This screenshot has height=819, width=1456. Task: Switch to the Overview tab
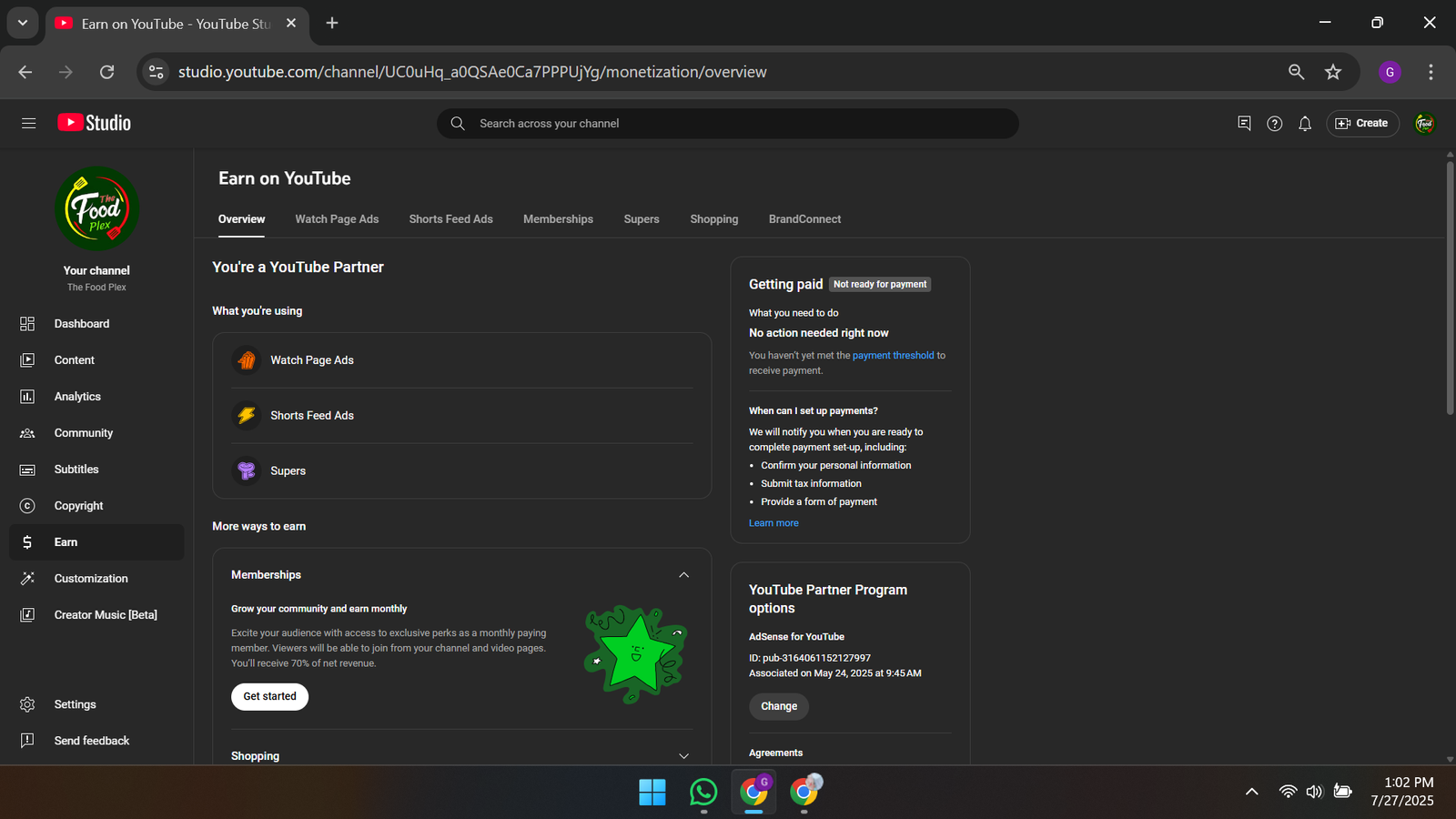pos(241,219)
